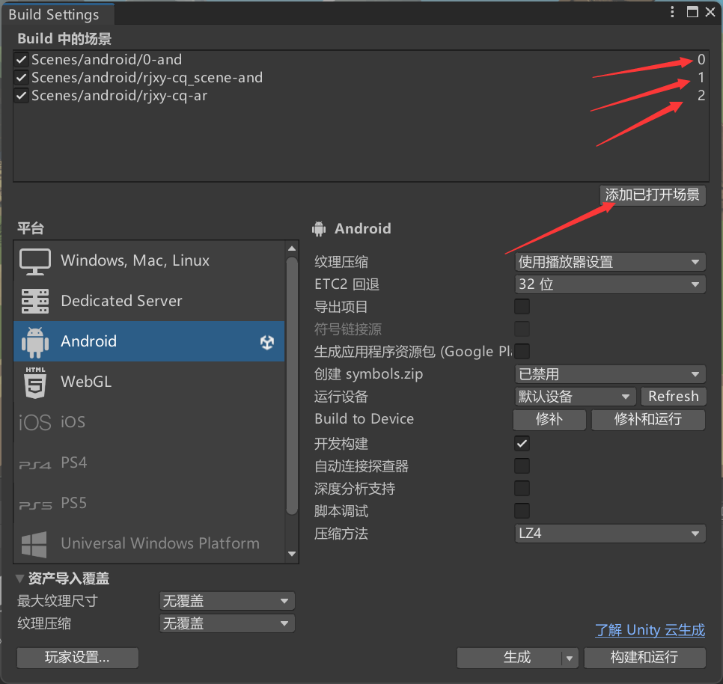Open the ETC2 回退 32 位 dropdown
Image resolution: width=723 pixels, height=684 pixels.
[x=610, y=284]
